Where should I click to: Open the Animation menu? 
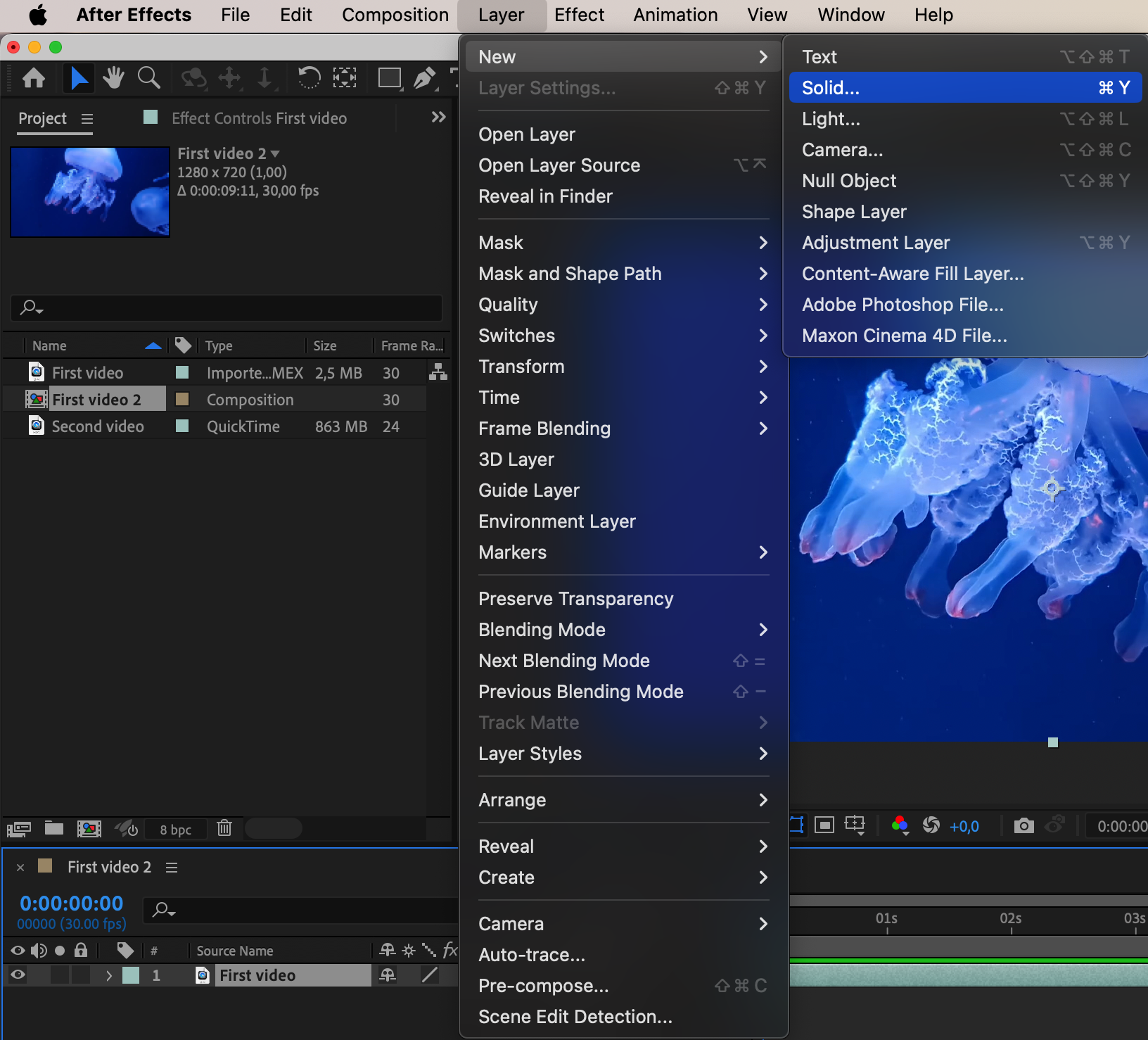(x=675, y=15)
